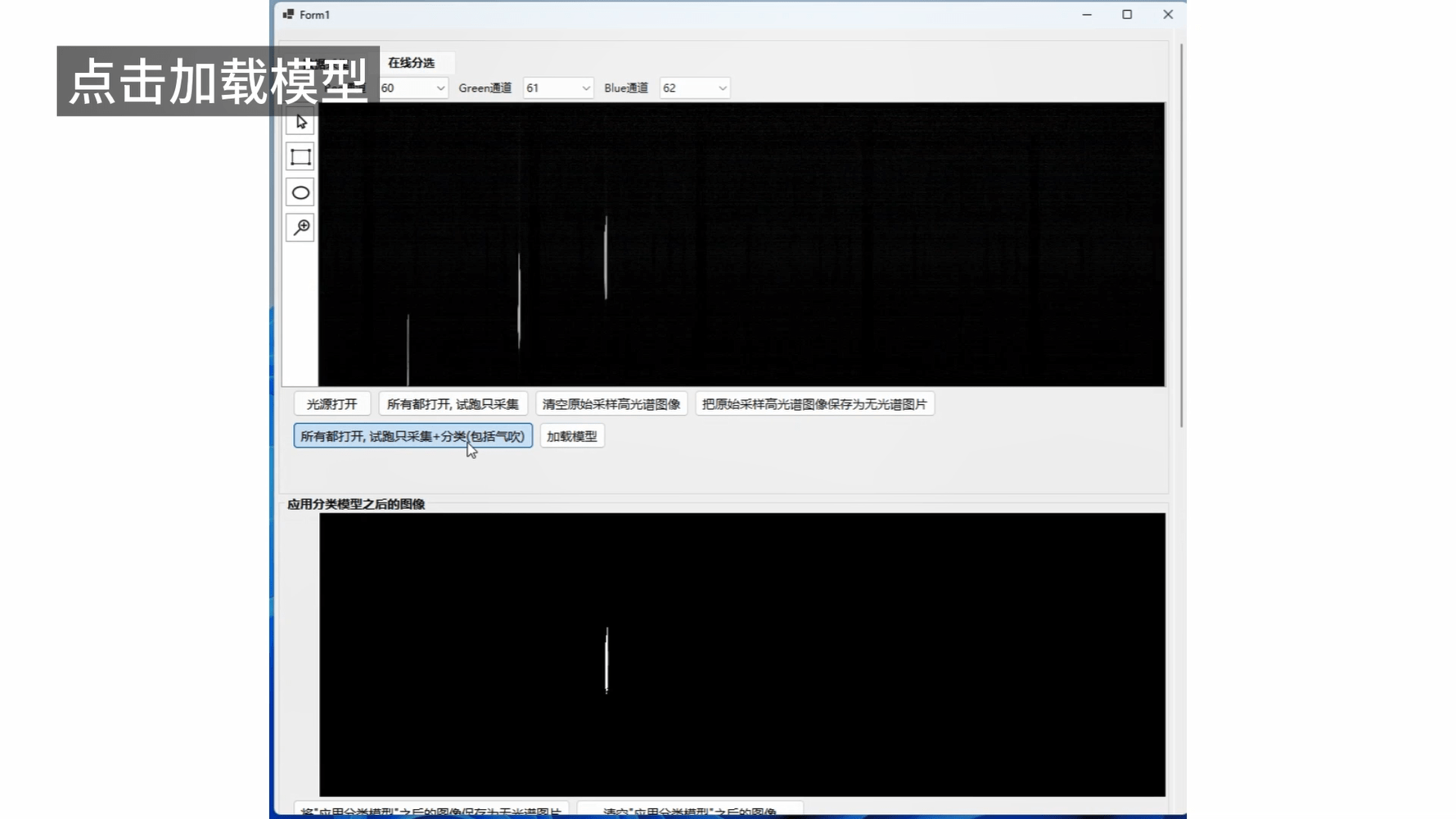Click the Blue通道 label

click(x=626, y=88)
